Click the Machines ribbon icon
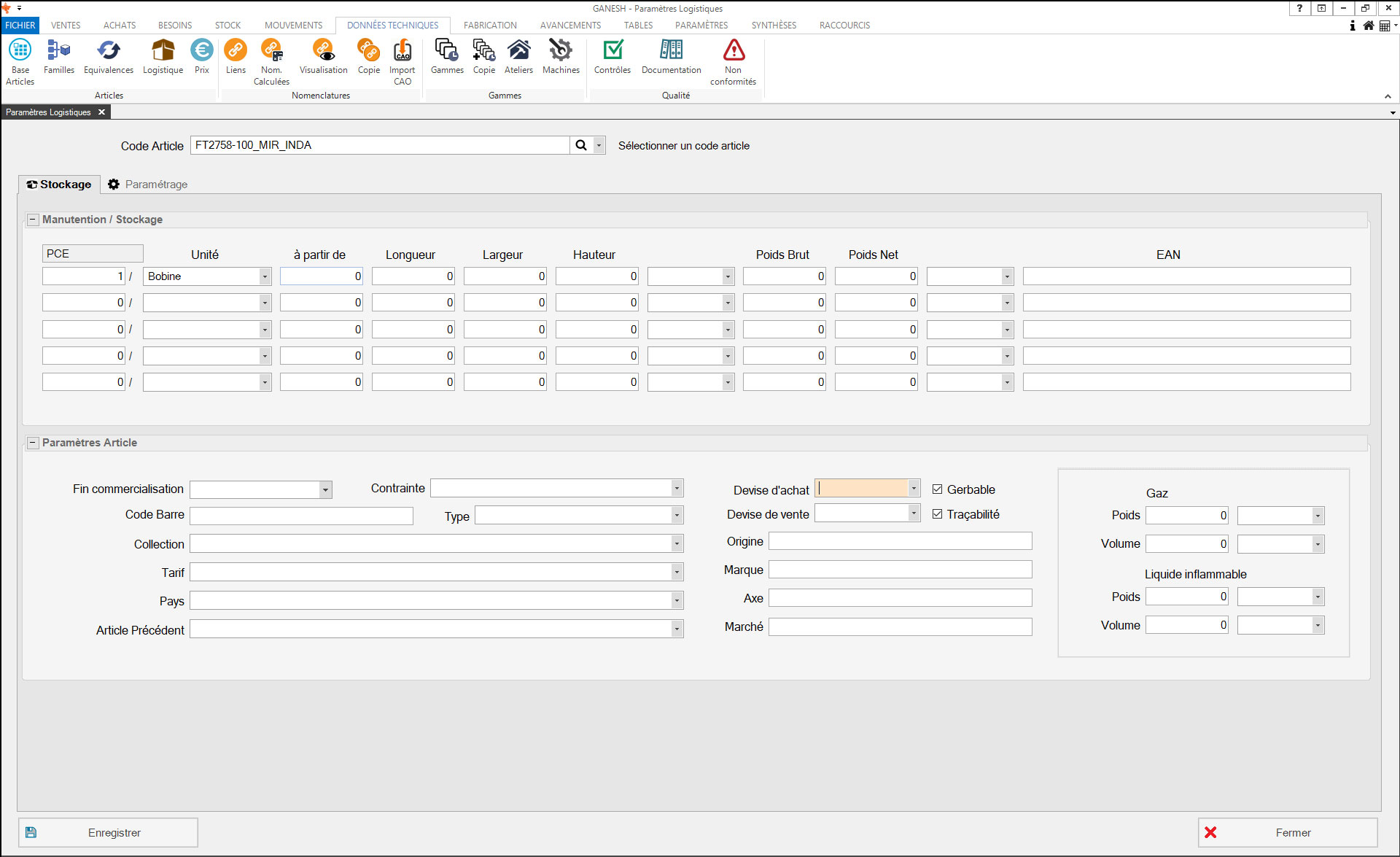Image resolution: width=1400 pixels, height=857 pixels. 561,51
